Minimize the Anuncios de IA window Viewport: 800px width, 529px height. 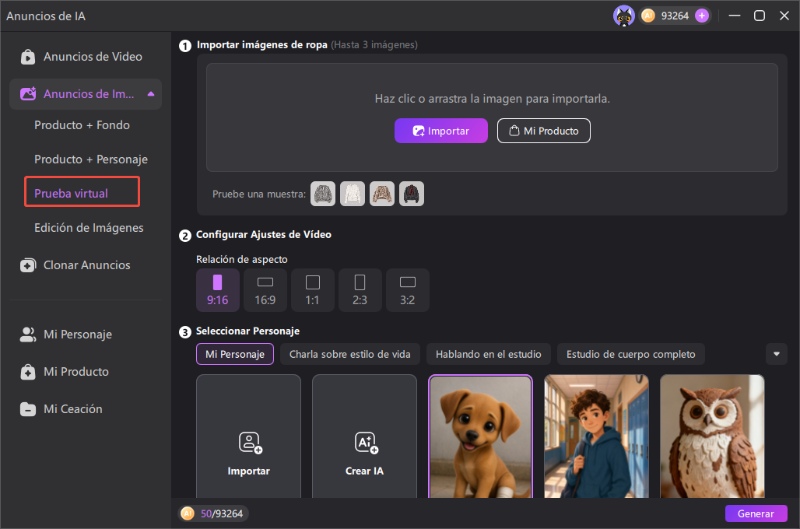point(735,16)
